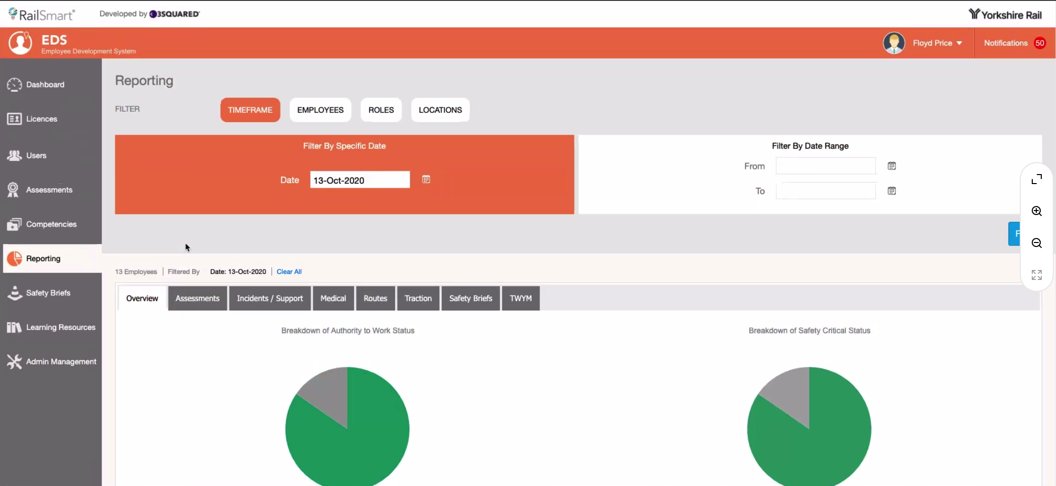Open calendar picker beside specific Date field

coord(426,180)
